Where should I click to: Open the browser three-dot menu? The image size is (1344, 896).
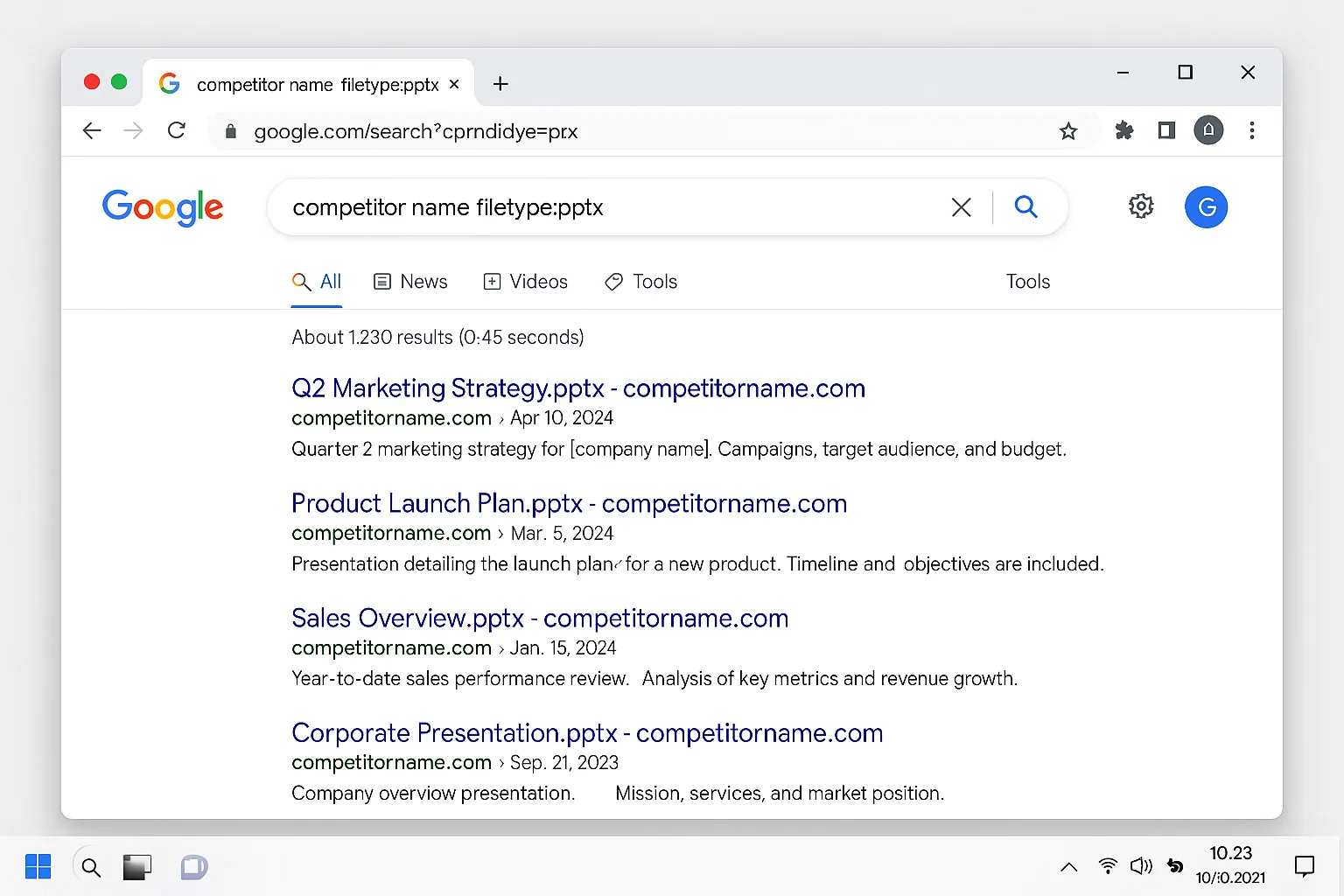[1252, 130]
